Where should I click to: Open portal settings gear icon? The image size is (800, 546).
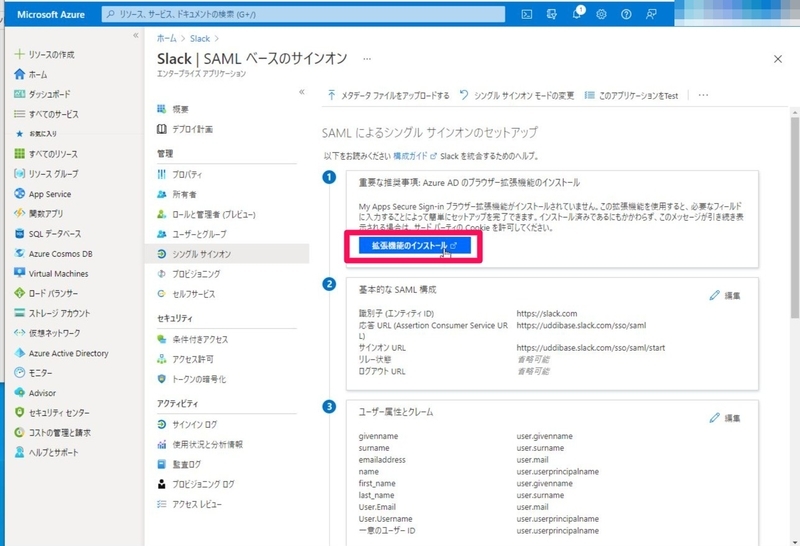pyautogui.click(x=602, y=14)
